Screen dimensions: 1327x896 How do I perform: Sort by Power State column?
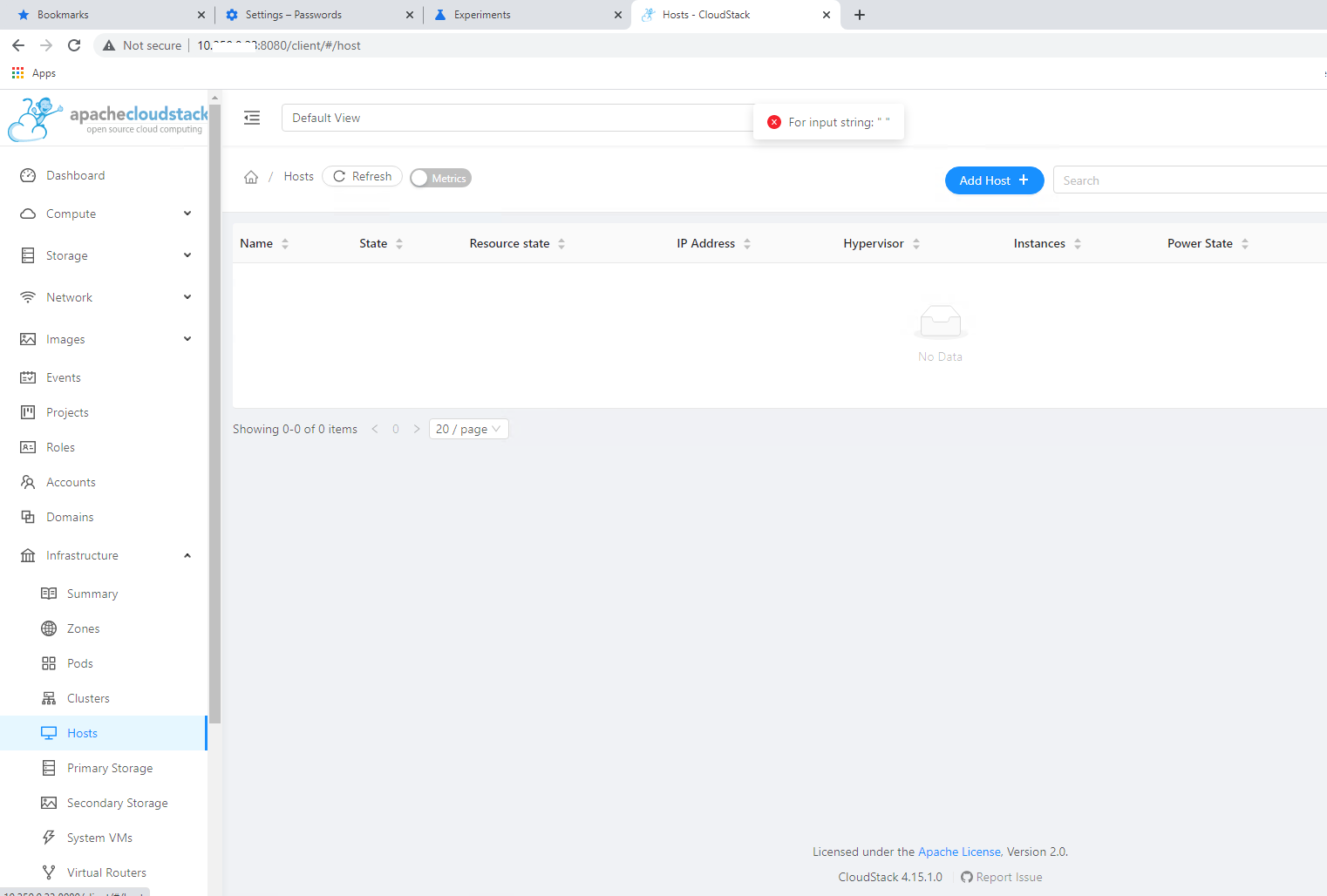1208,243
